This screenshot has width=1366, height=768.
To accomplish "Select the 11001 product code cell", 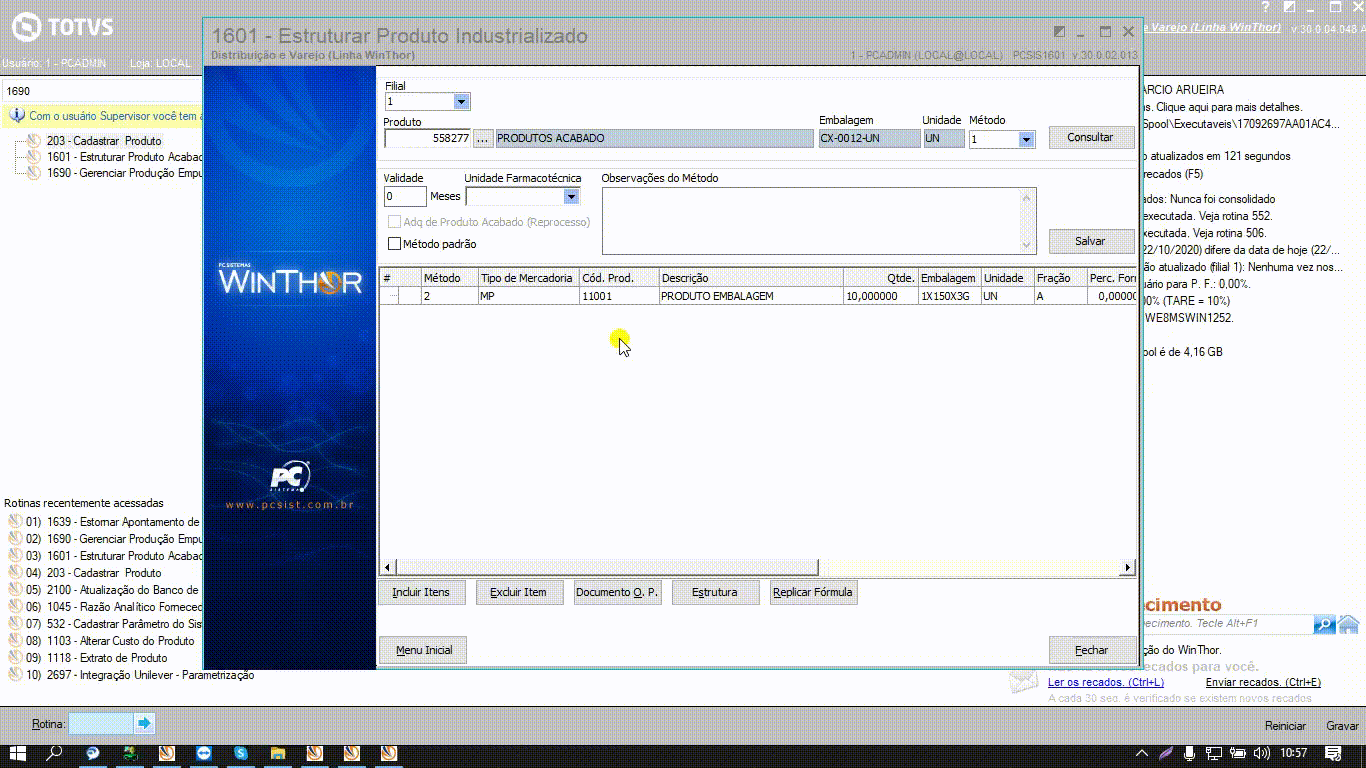I will click(x=619, y=296).
